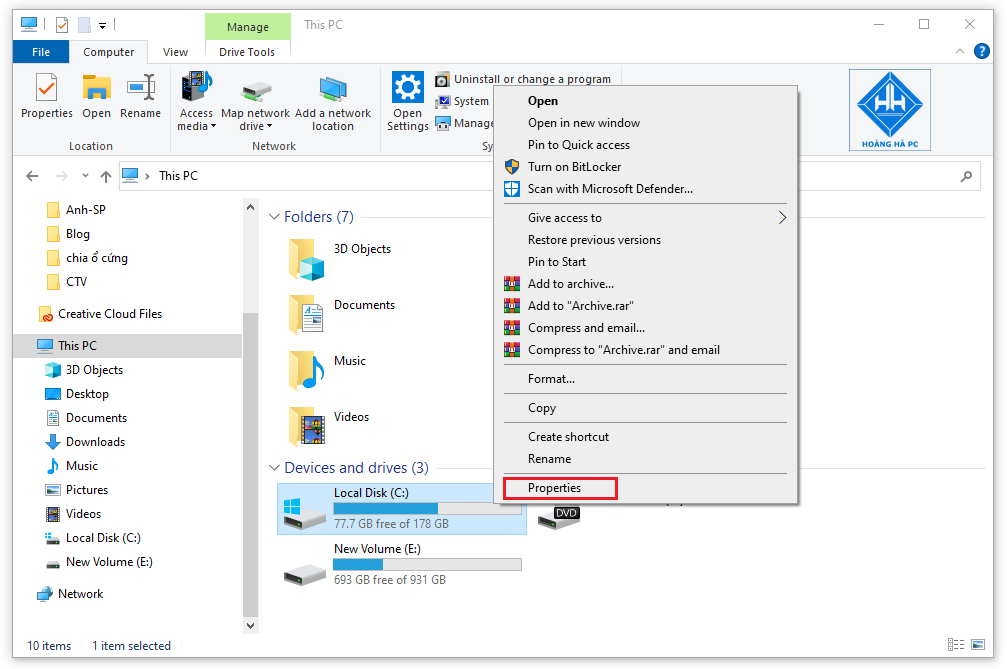The image size is (1007, 669).
Task: Click the sidebar scroll up arrow
Action: [x=250, y=207]
